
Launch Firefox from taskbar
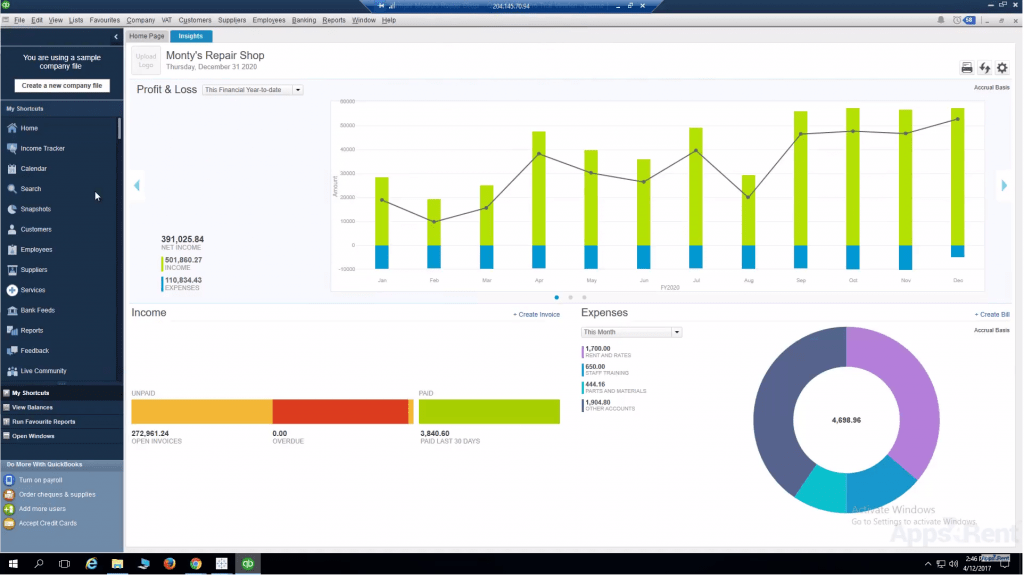(x=169, y=564)
